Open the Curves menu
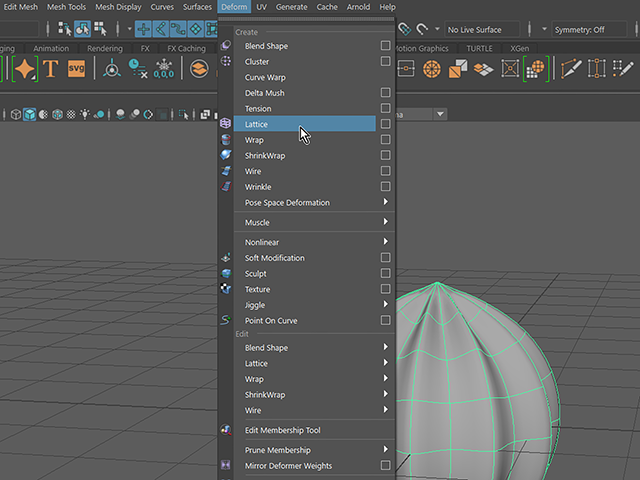This screenshot has width=640, height=480. 162,7
